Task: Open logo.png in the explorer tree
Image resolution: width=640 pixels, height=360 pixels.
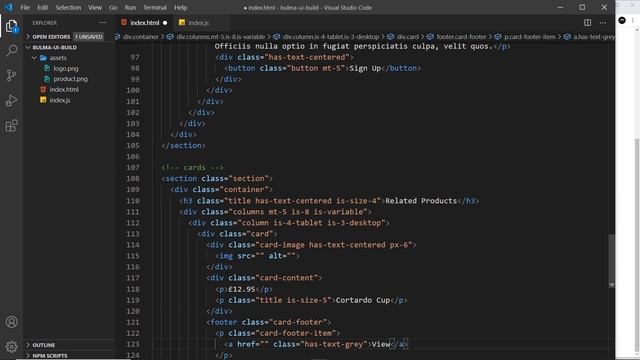Action: pyautogui.click(x=66, y=69)
